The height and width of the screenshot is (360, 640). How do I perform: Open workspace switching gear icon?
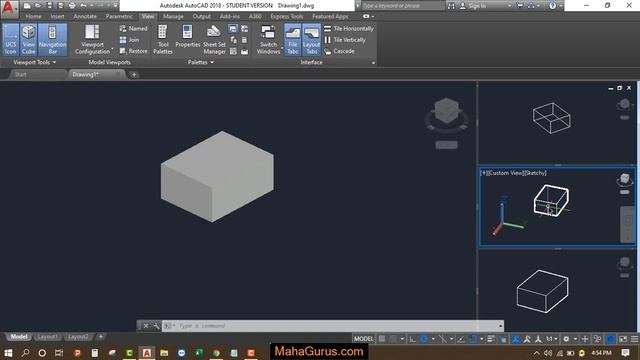566,339
